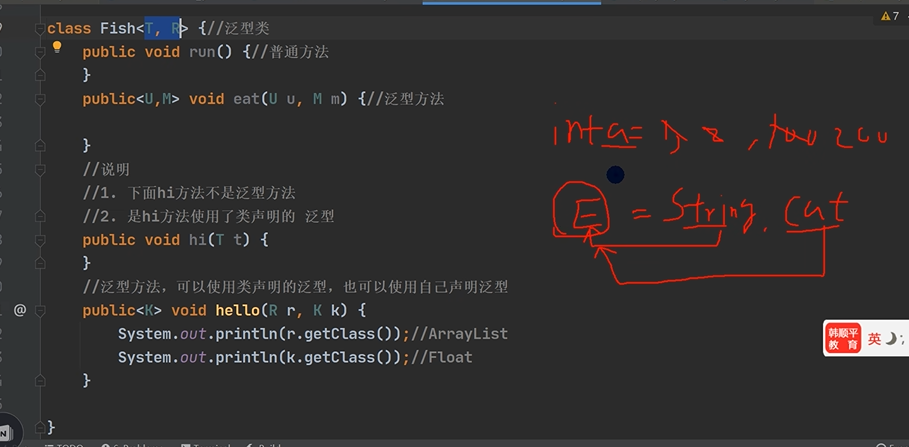909x447 pixels.
Task: Click 'K k' parameter in hello method
Action: pyautogui.click(x=326, y=310)
